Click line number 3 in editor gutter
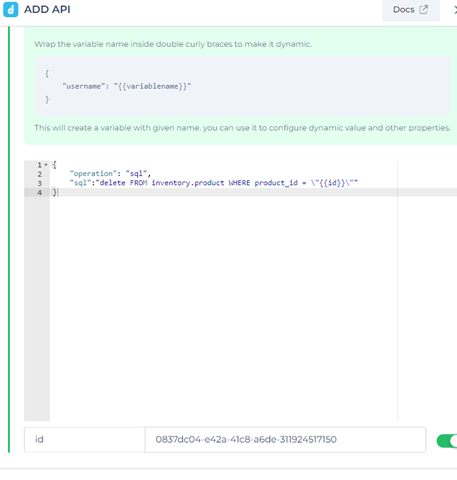 (40, 183)
